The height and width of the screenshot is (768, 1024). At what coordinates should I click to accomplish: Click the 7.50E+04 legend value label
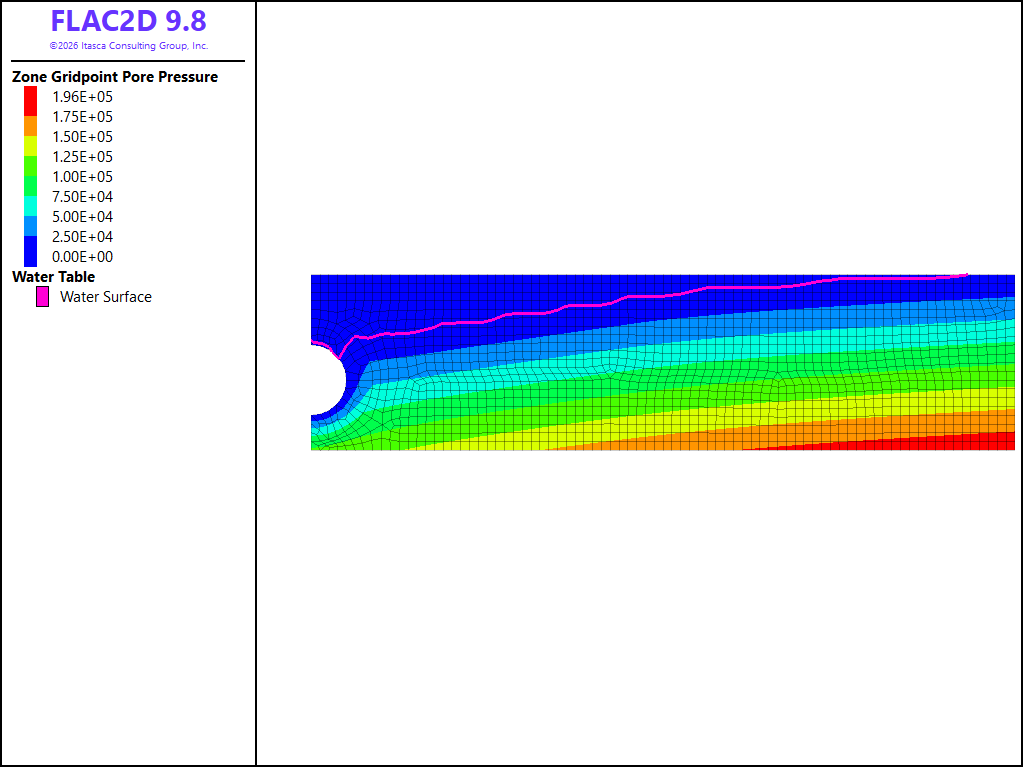82,197
